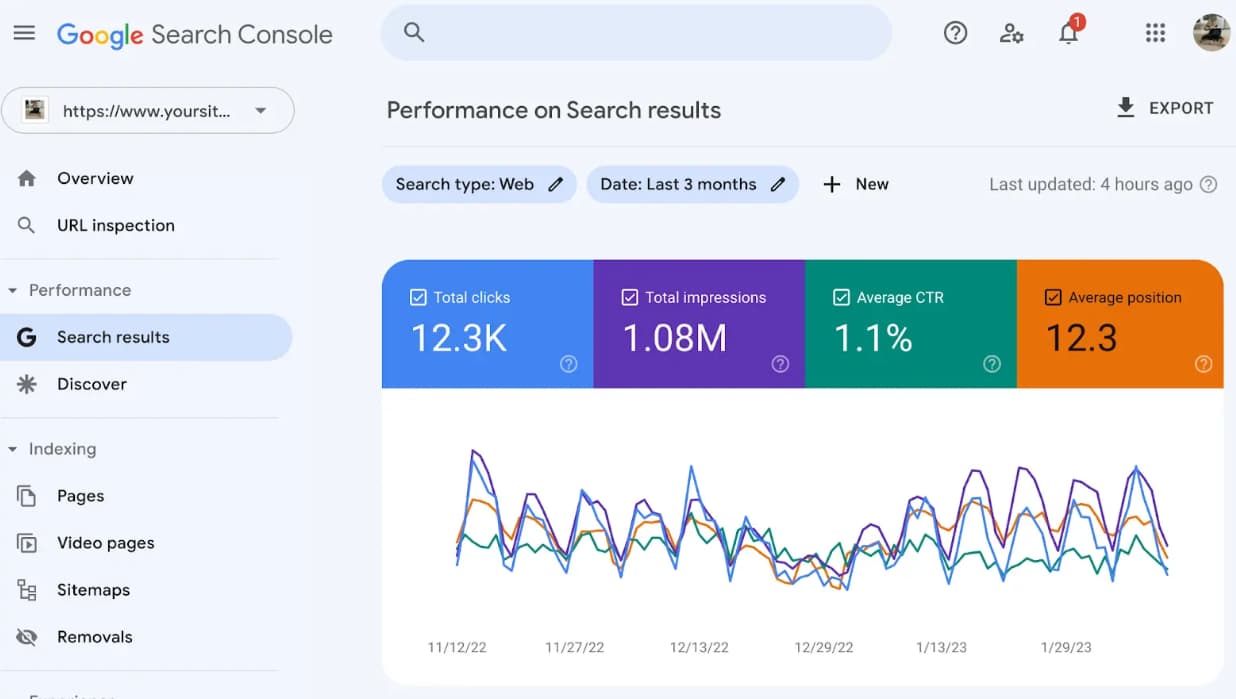
Task: Open user settings person-gear icon
Action: click(1011, 33)
